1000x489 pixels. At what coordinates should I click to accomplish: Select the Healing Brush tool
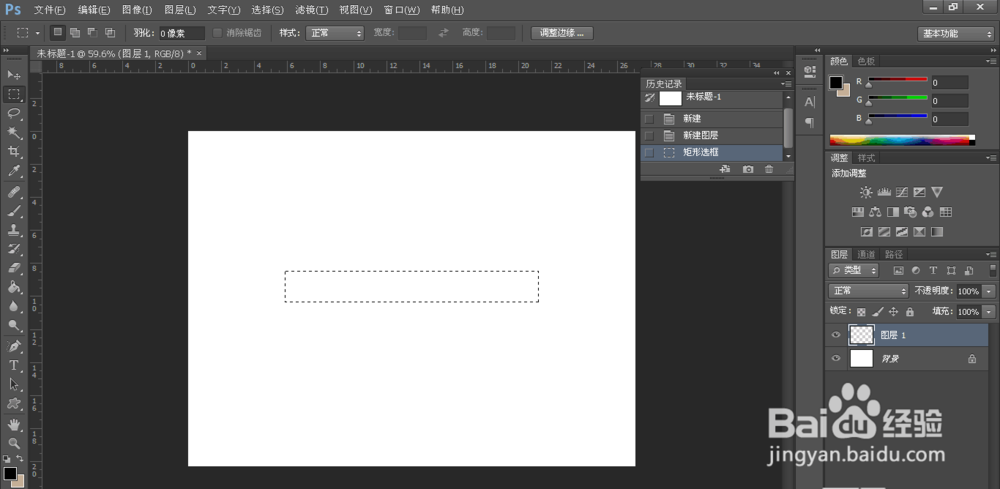13,192
